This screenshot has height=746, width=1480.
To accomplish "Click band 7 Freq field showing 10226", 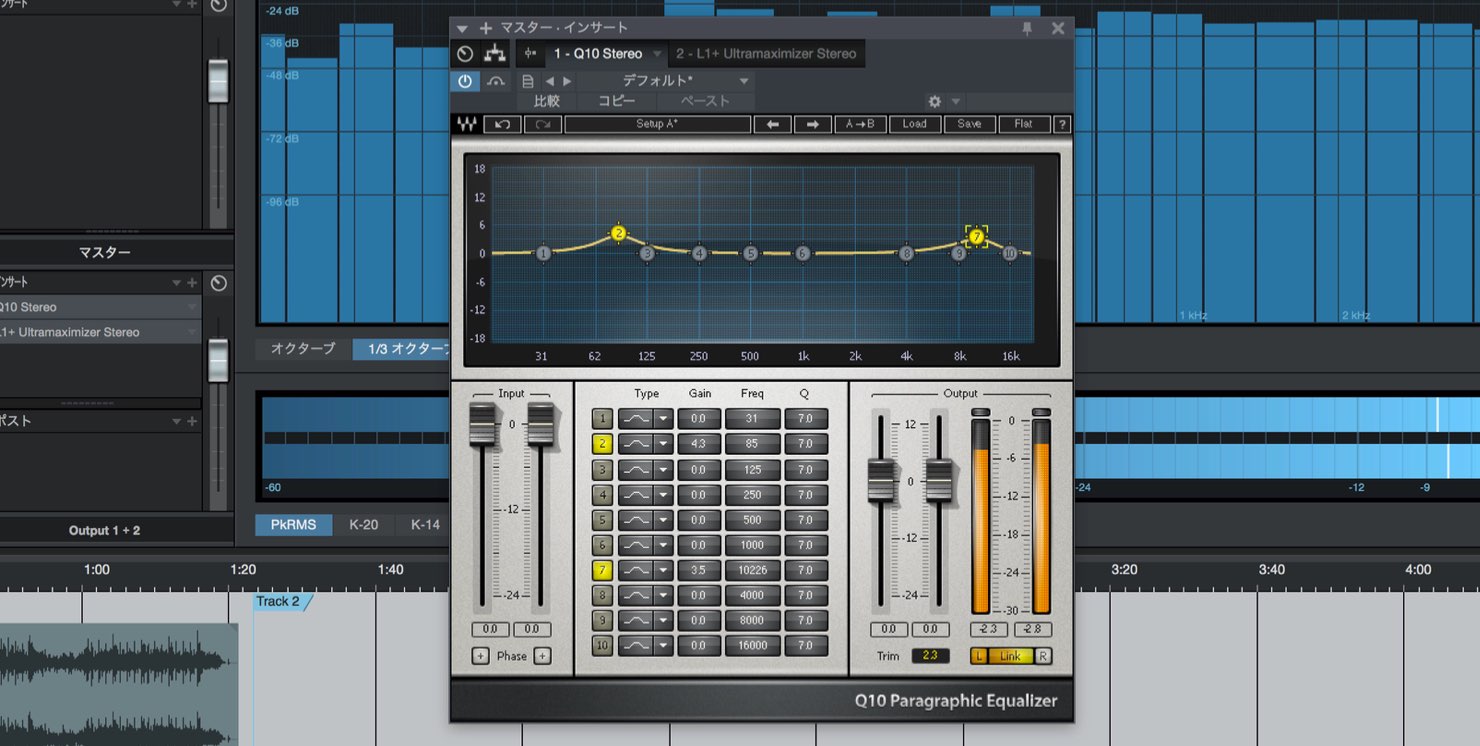I will [752, 570].
